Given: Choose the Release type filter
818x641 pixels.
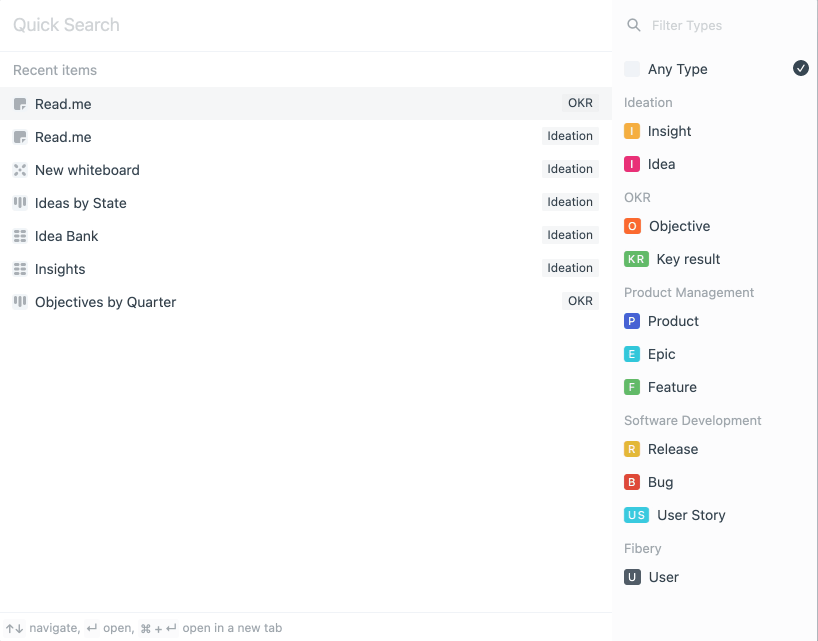Looking at the screenshot, I should 672,449.
